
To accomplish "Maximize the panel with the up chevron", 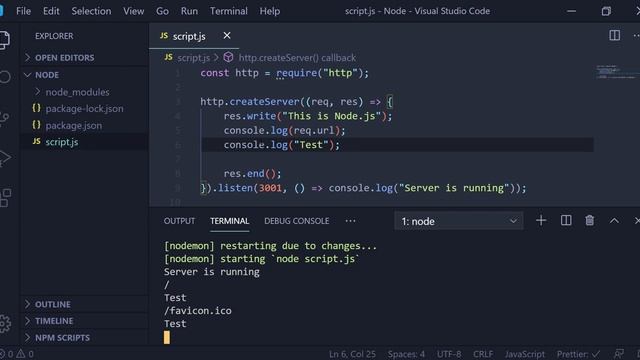I will click(614, 221).
